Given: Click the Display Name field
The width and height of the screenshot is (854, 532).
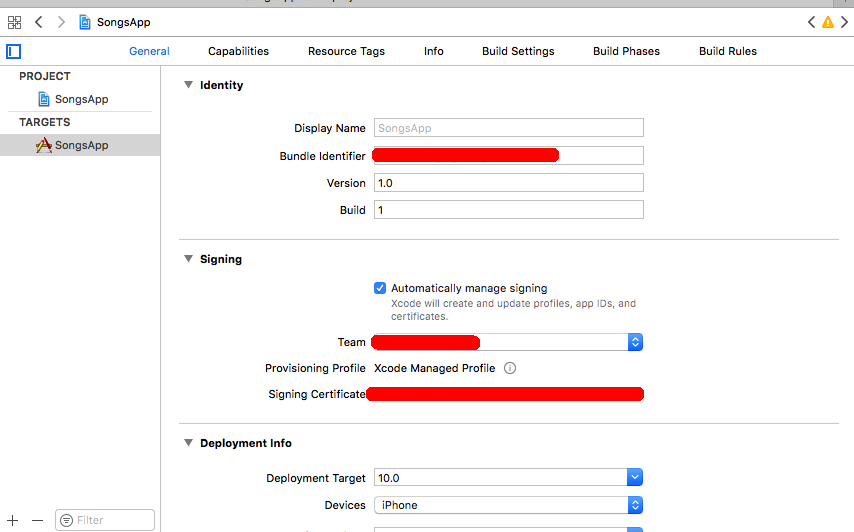Looking at the screenshot, I should 509,128.
